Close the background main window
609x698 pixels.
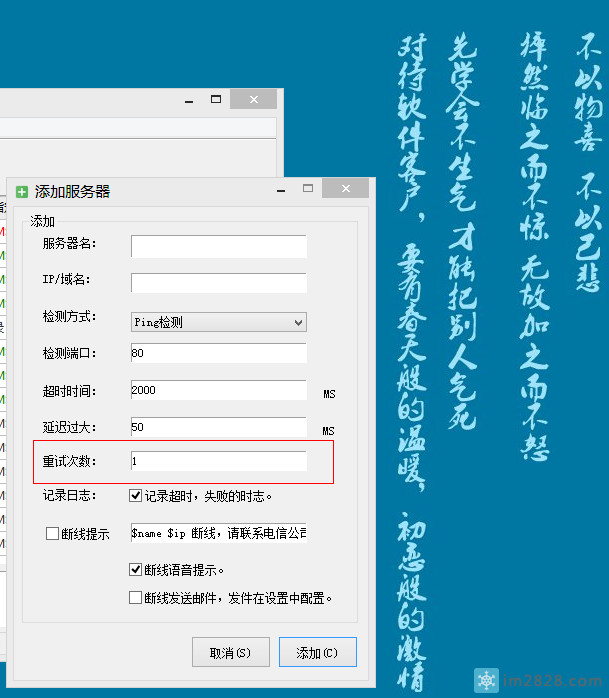coord(253,99)
